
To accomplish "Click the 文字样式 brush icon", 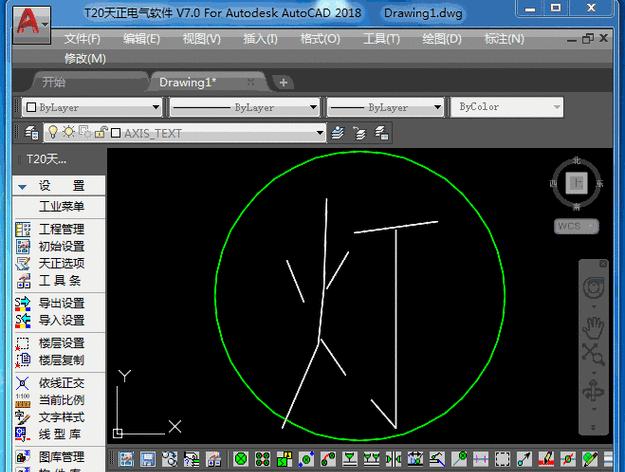I will pos(23,417).
